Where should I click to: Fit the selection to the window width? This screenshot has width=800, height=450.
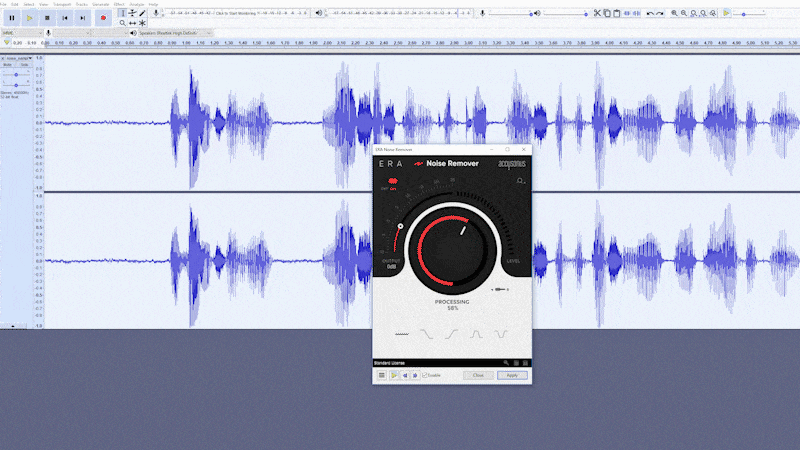coord(694,13)
